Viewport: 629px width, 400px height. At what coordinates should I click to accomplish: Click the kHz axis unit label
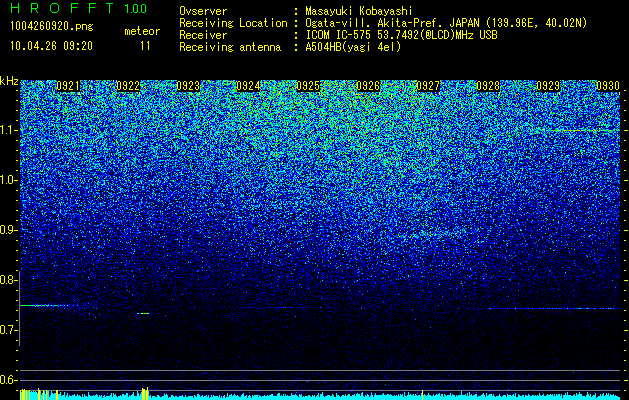point(9,81)
